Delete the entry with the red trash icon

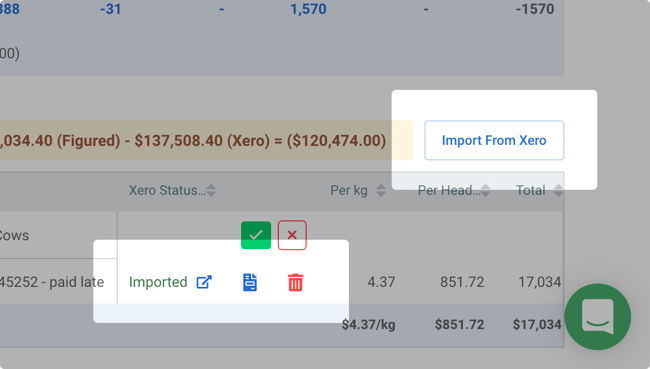[x=296, y=282]
